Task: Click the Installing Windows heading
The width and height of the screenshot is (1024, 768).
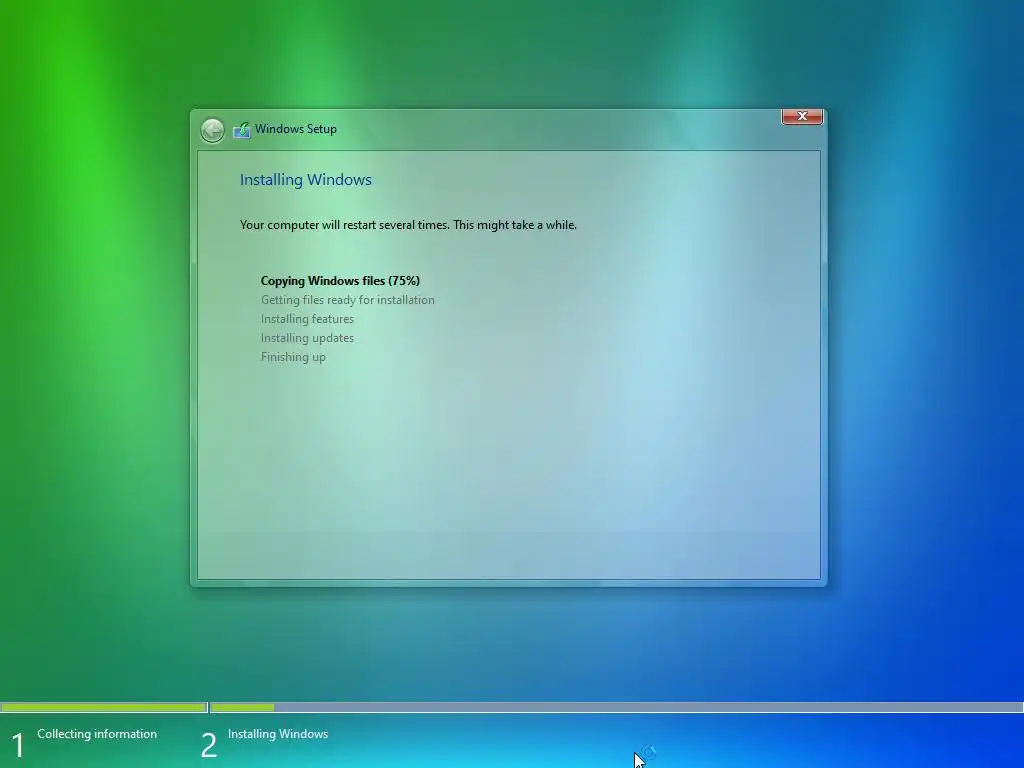Action: click(306, 180)
